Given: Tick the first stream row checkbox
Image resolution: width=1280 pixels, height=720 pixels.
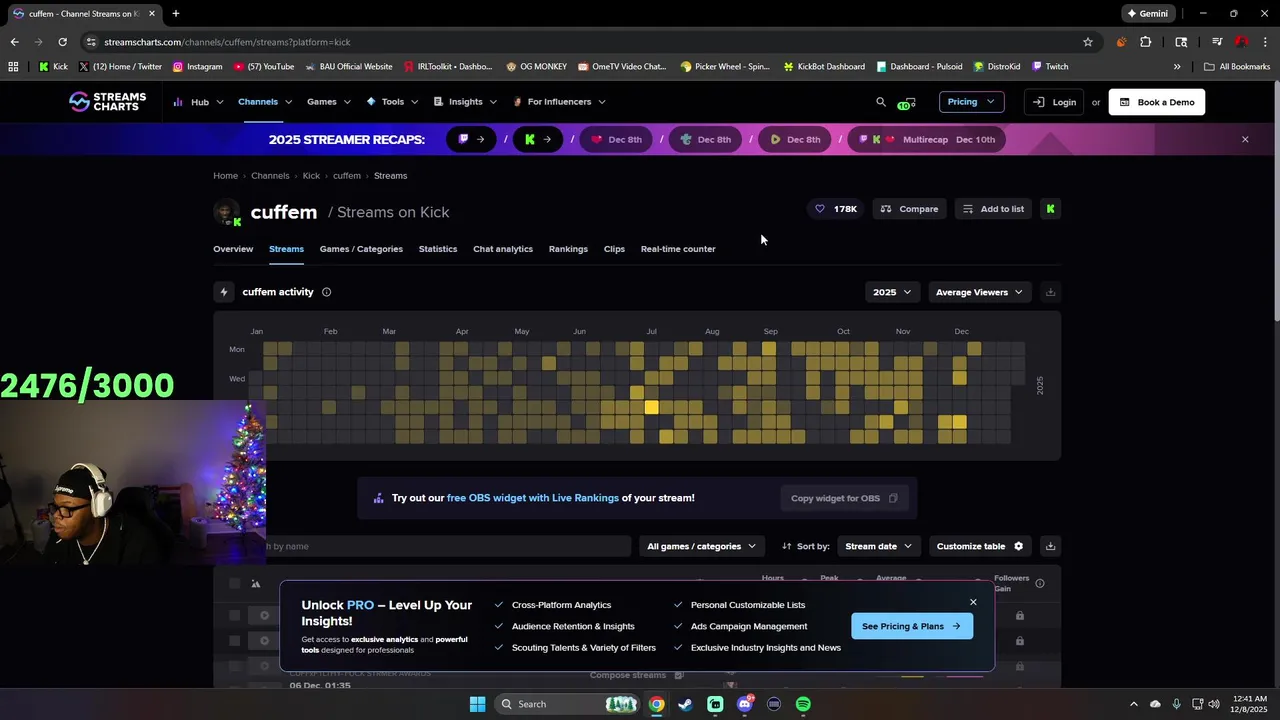Looking at the screenshot, I should point(235,615).
